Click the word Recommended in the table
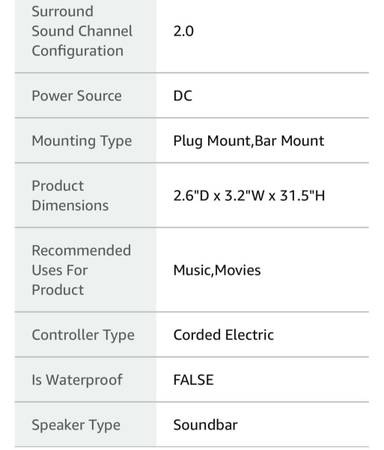 tap(81, 250)
